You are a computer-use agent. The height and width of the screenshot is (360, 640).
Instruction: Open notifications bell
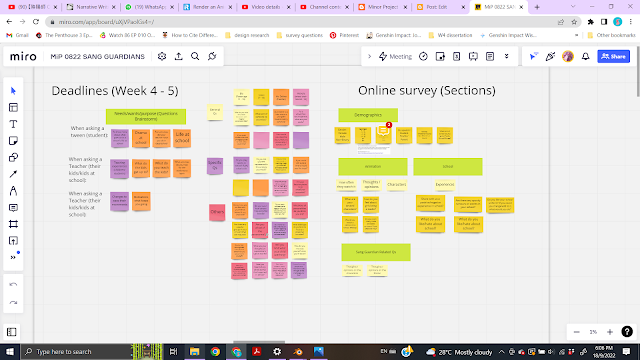tap(586, 56)
